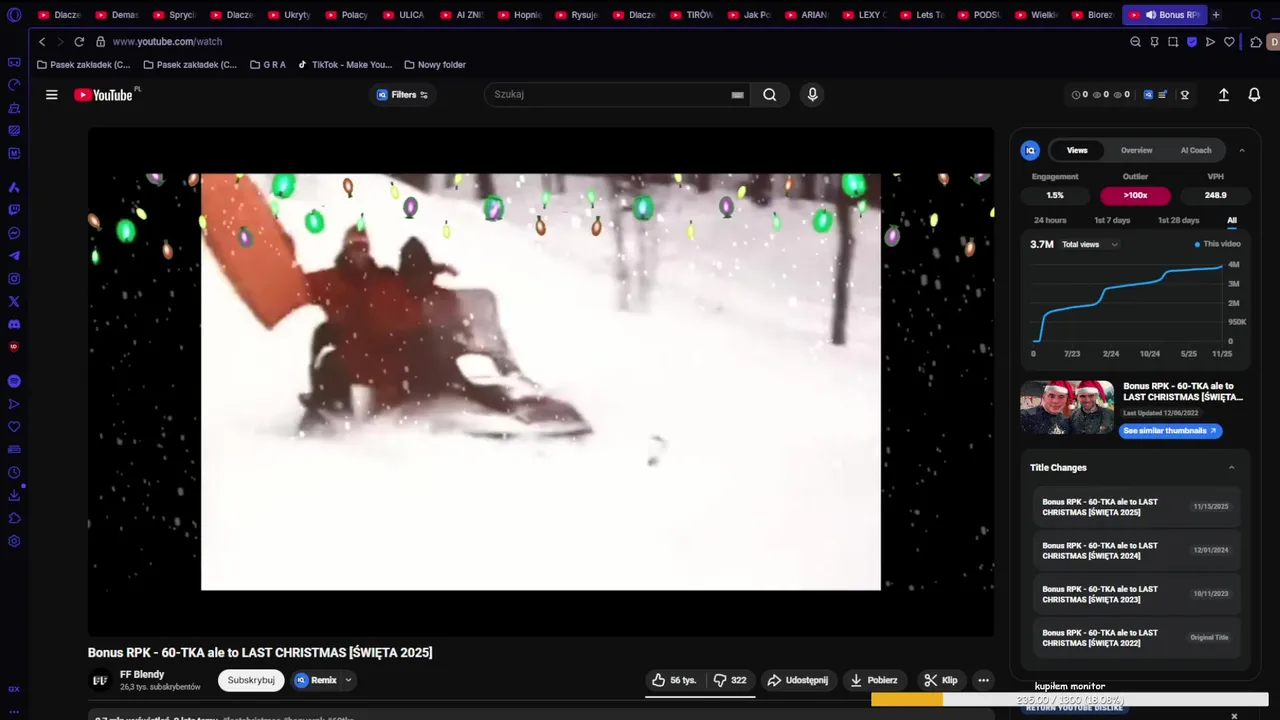Open a new browser tab
1280x720 pixels.
(x=1216, y=15)
